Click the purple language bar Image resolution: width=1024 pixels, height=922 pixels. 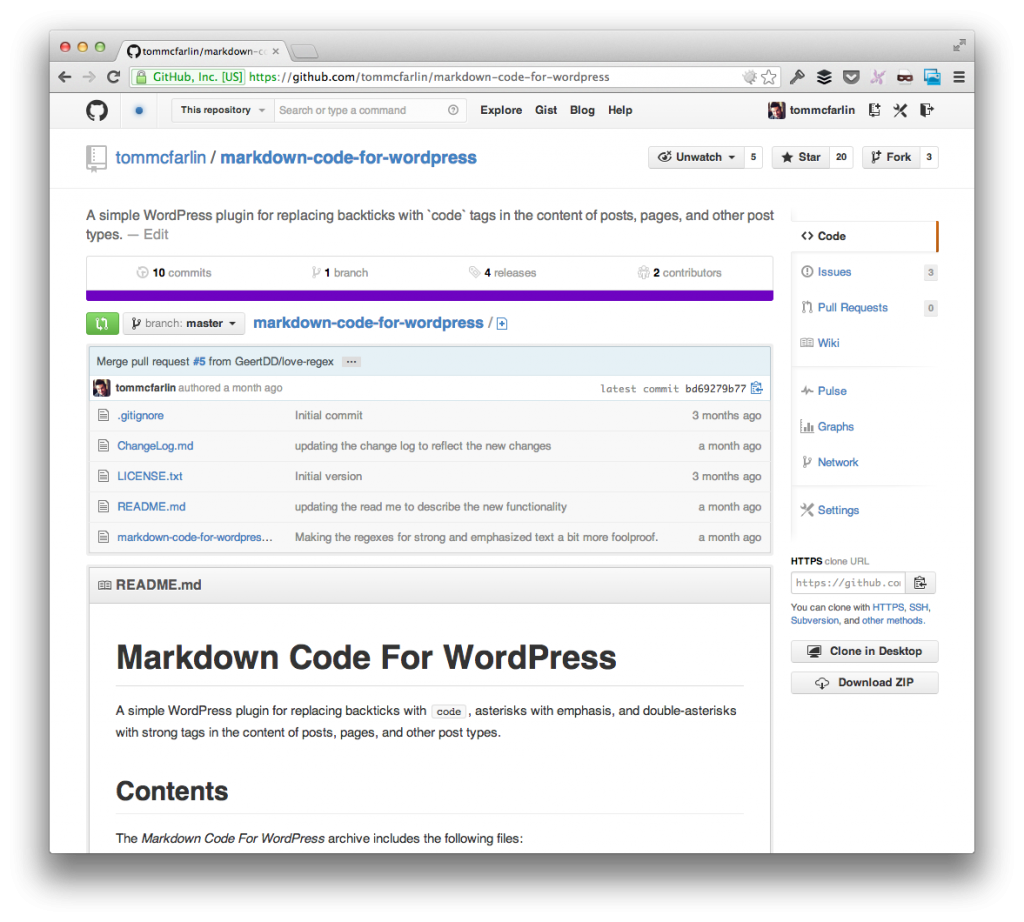(430, 296)
